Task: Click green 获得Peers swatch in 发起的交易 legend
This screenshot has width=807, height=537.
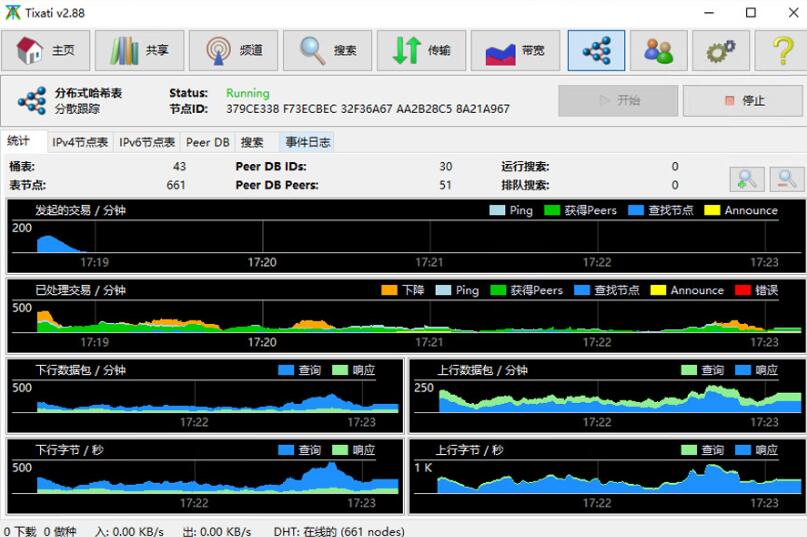Action: click(x=552, y=210)
